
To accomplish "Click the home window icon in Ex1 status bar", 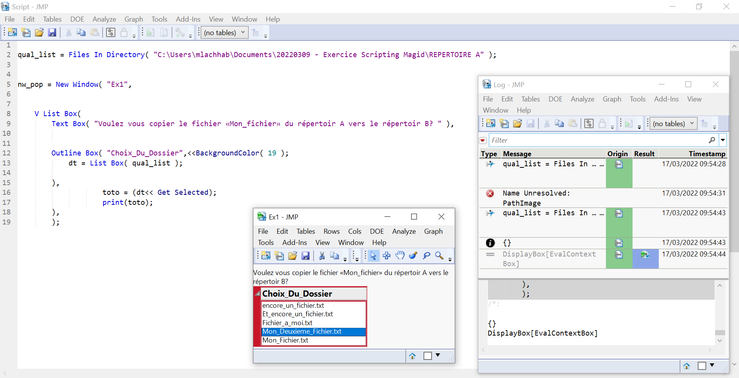I will click(412, 356).
